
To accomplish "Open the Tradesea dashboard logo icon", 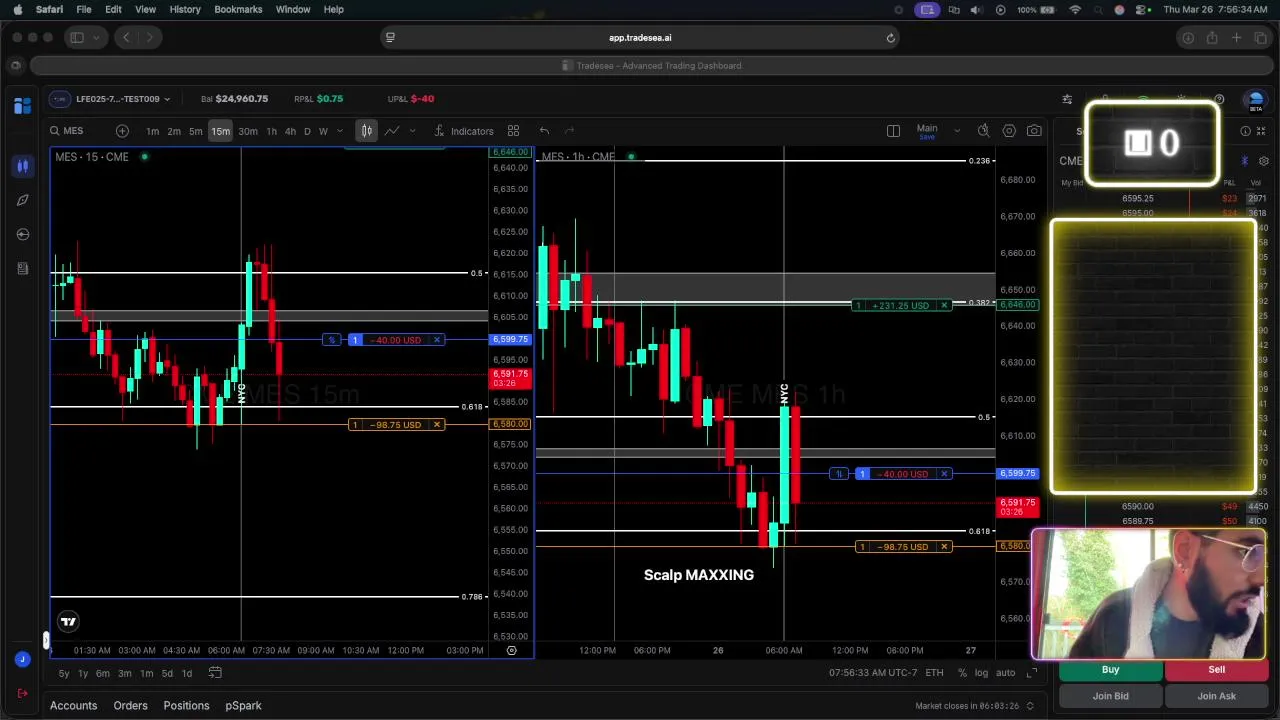I will pos(22,105).
